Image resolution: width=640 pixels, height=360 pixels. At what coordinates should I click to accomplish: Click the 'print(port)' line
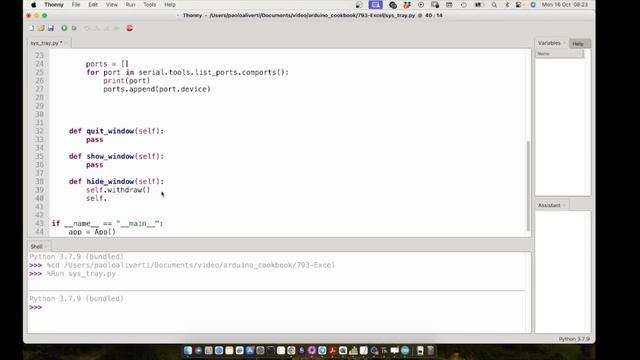pos(127,81)
